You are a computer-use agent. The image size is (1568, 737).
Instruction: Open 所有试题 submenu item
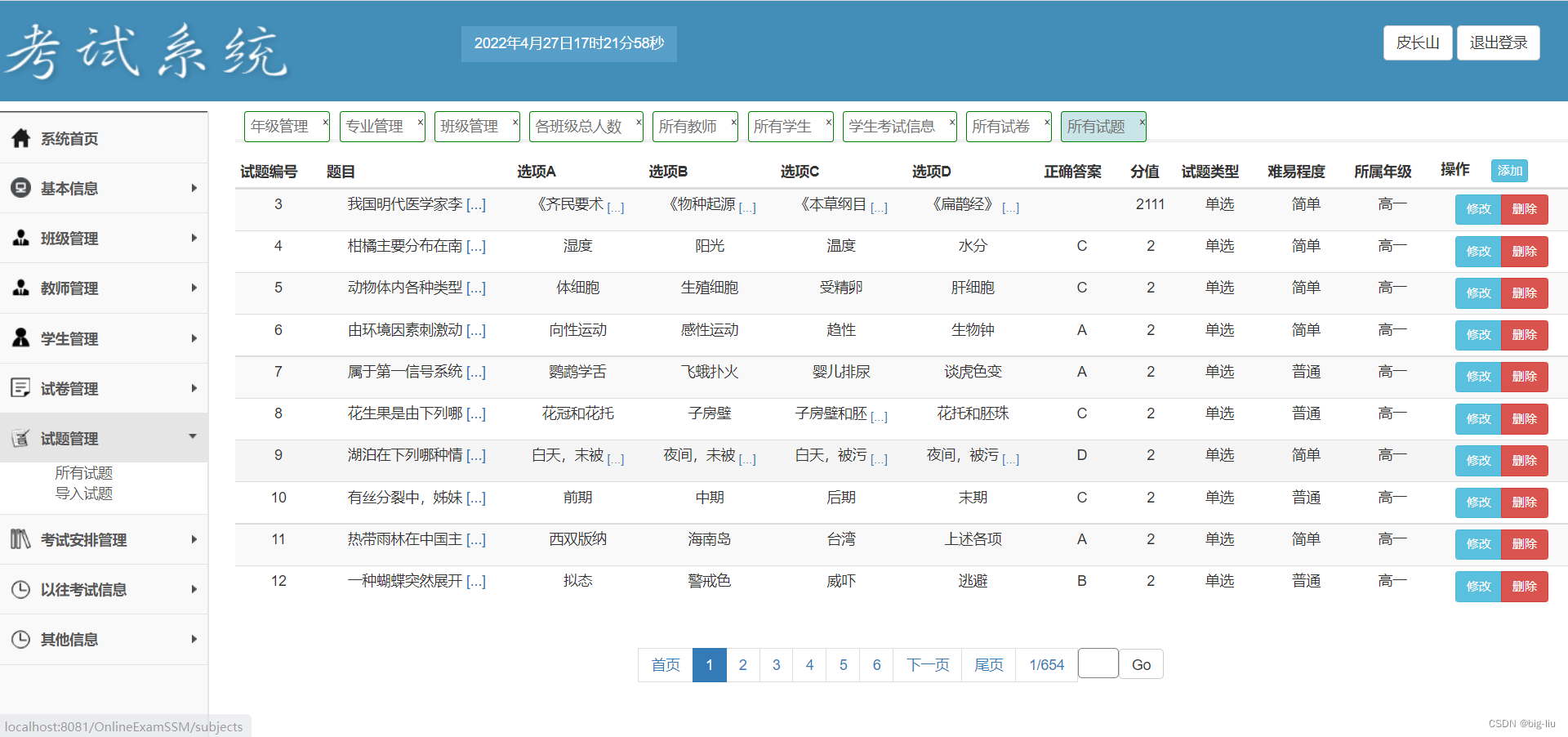point(84,473)
